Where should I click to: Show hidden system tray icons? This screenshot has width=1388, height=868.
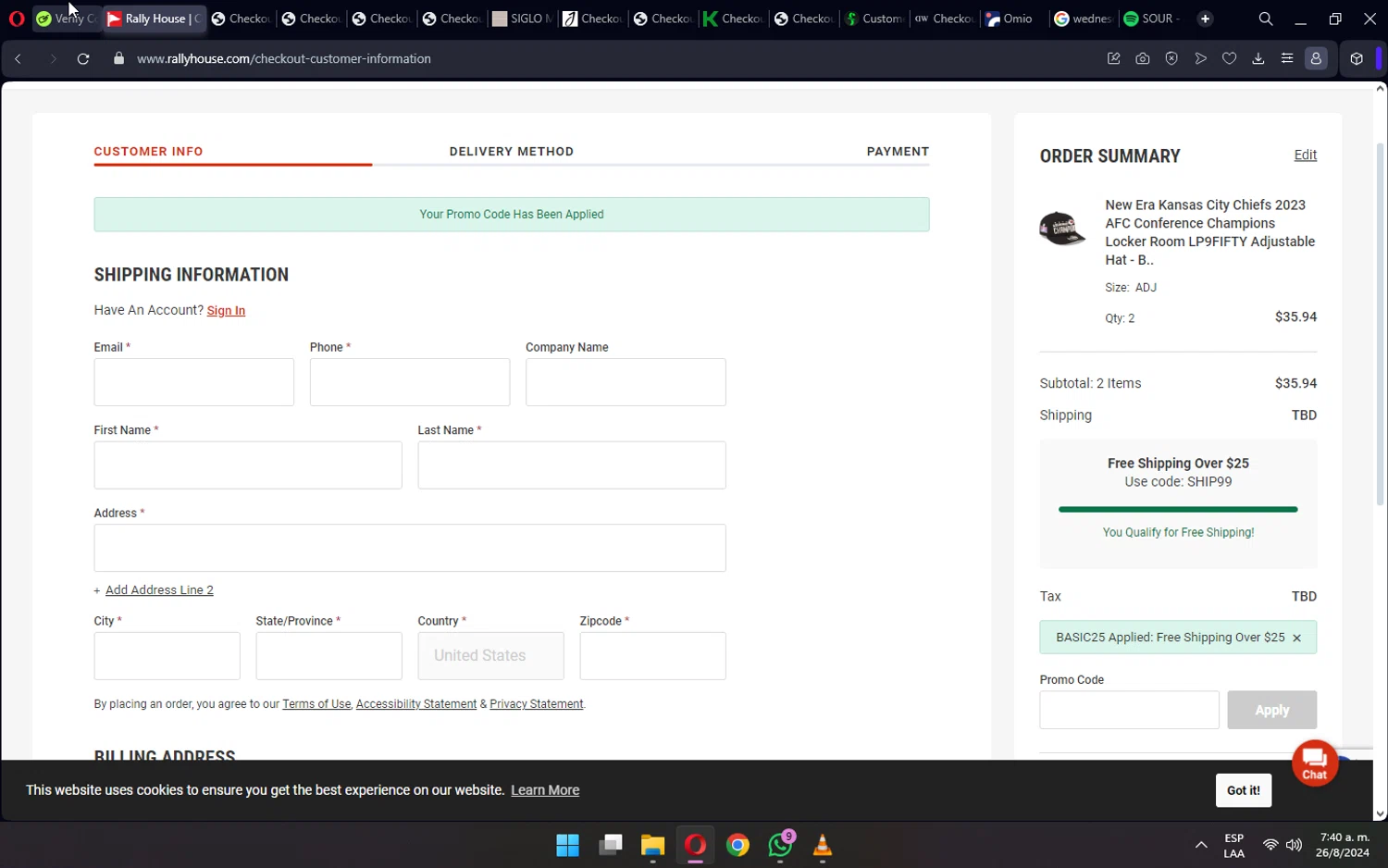coord(1201,845)
